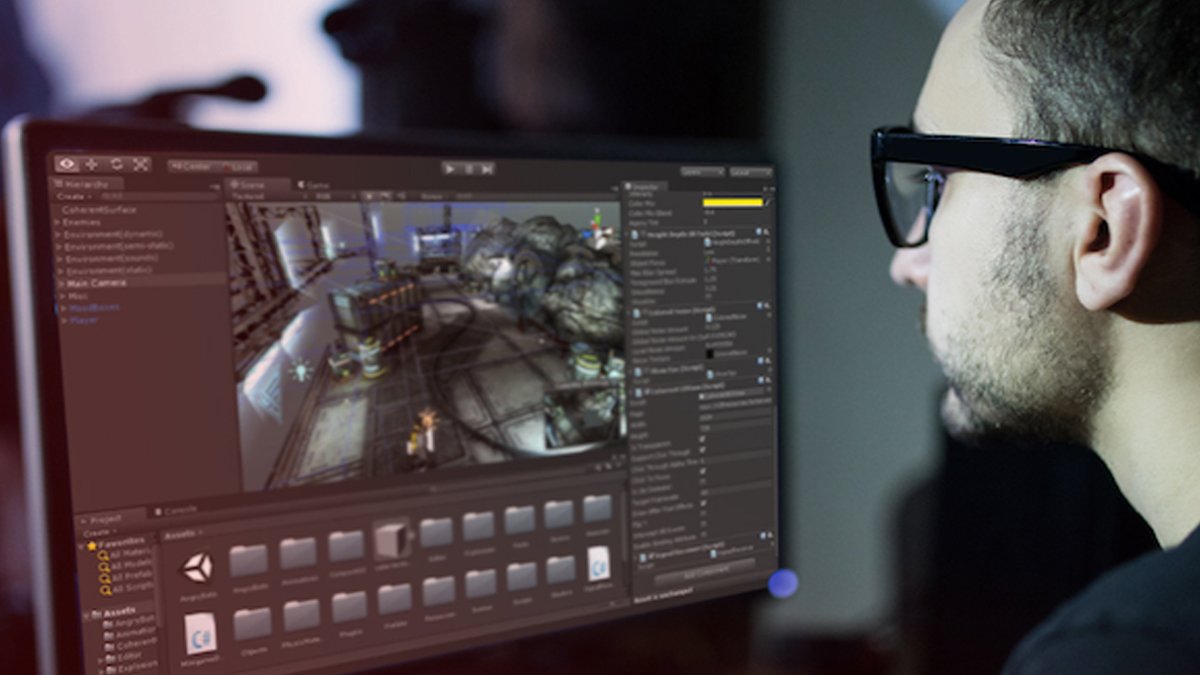Image resolution: width=1200 pixels, height=675 pixels.
Task: Click the Add Component button
Action: tap(702, 576)
